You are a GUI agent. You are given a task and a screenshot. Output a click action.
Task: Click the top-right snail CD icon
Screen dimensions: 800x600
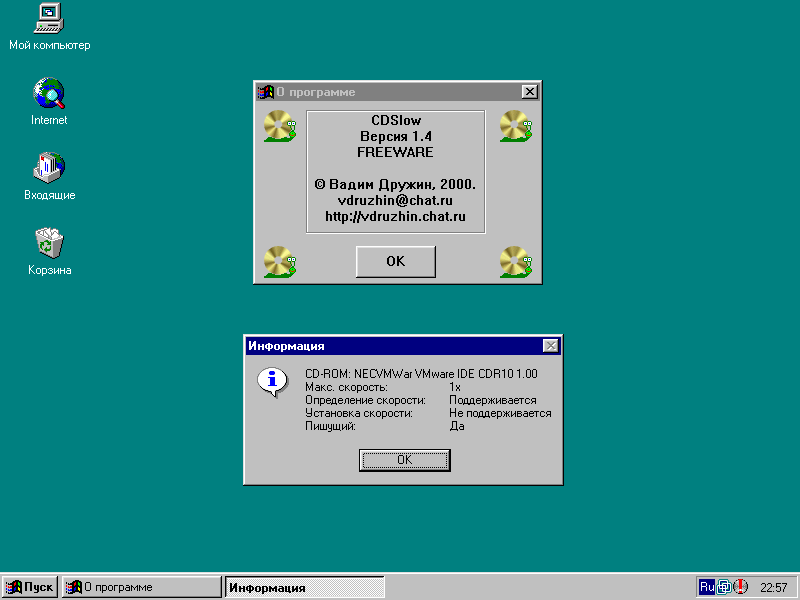pyautogui.click(x=516, y=127)
